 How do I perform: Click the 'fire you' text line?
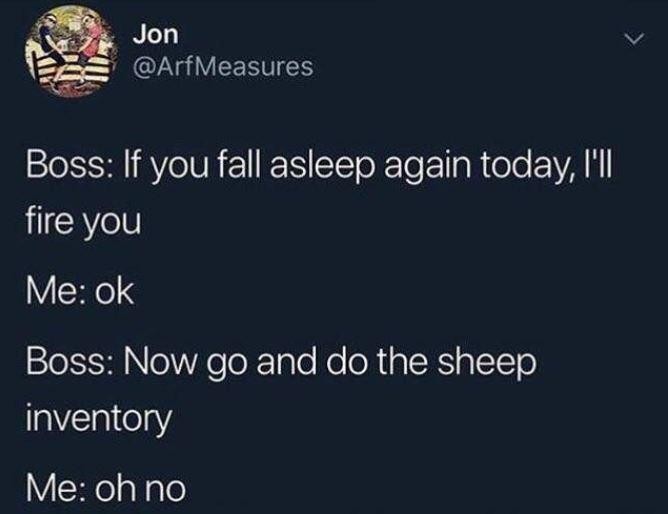pos(83,223)
